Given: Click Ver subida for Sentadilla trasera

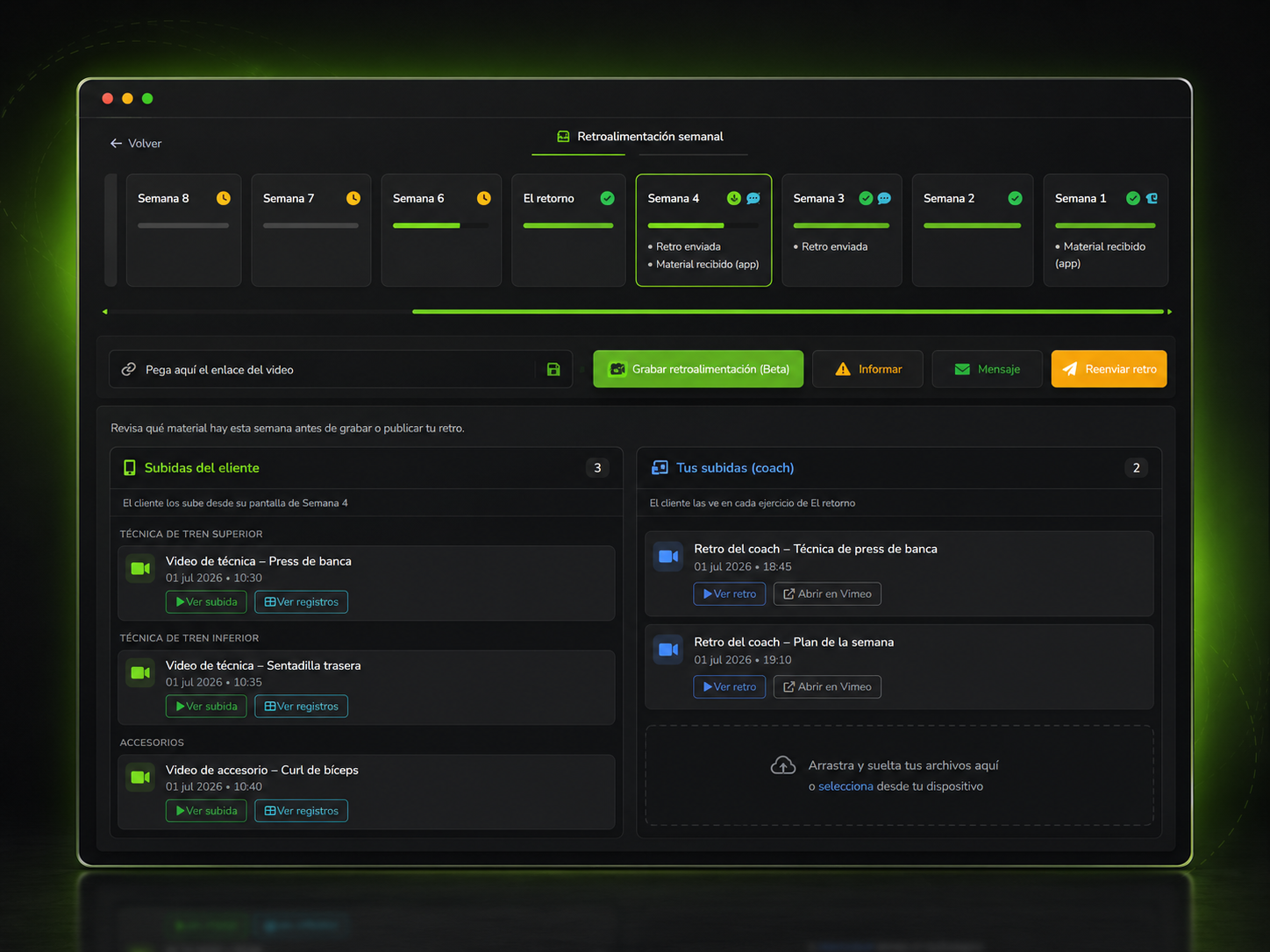Looking at the screenshot, I should (206, 707).
